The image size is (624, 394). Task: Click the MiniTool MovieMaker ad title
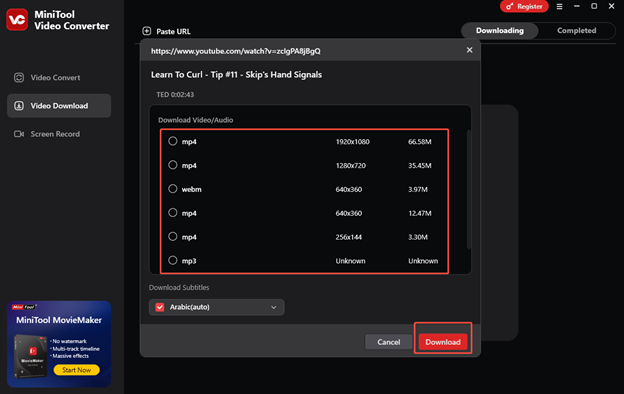tap(59, 320)
